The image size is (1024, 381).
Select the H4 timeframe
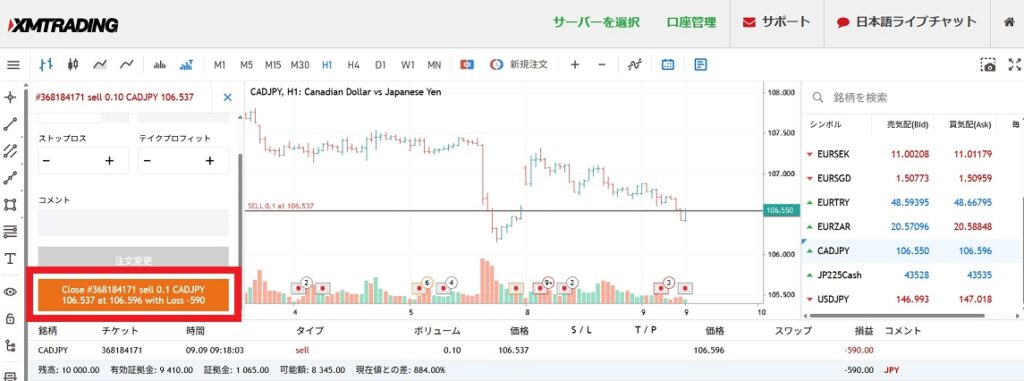[353, 65]
